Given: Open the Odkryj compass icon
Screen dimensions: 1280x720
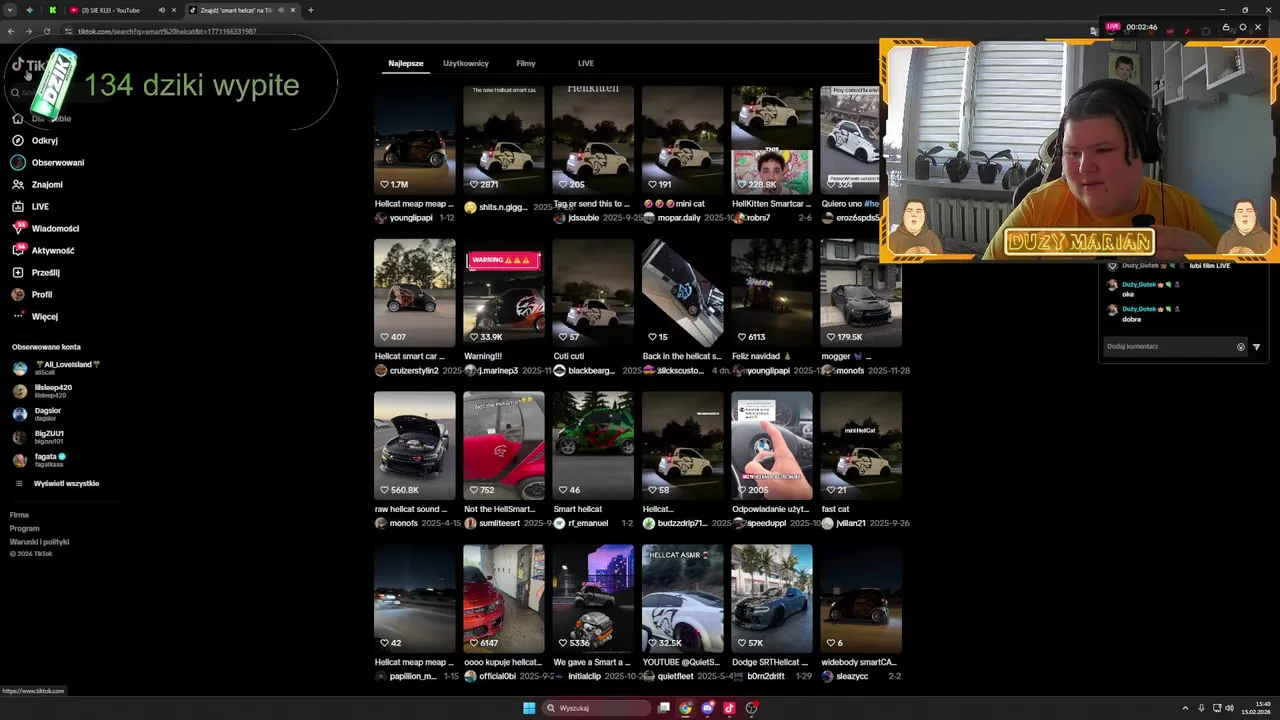Looking at the screenshot, I should pyautogui.click(x=18, y=141).
